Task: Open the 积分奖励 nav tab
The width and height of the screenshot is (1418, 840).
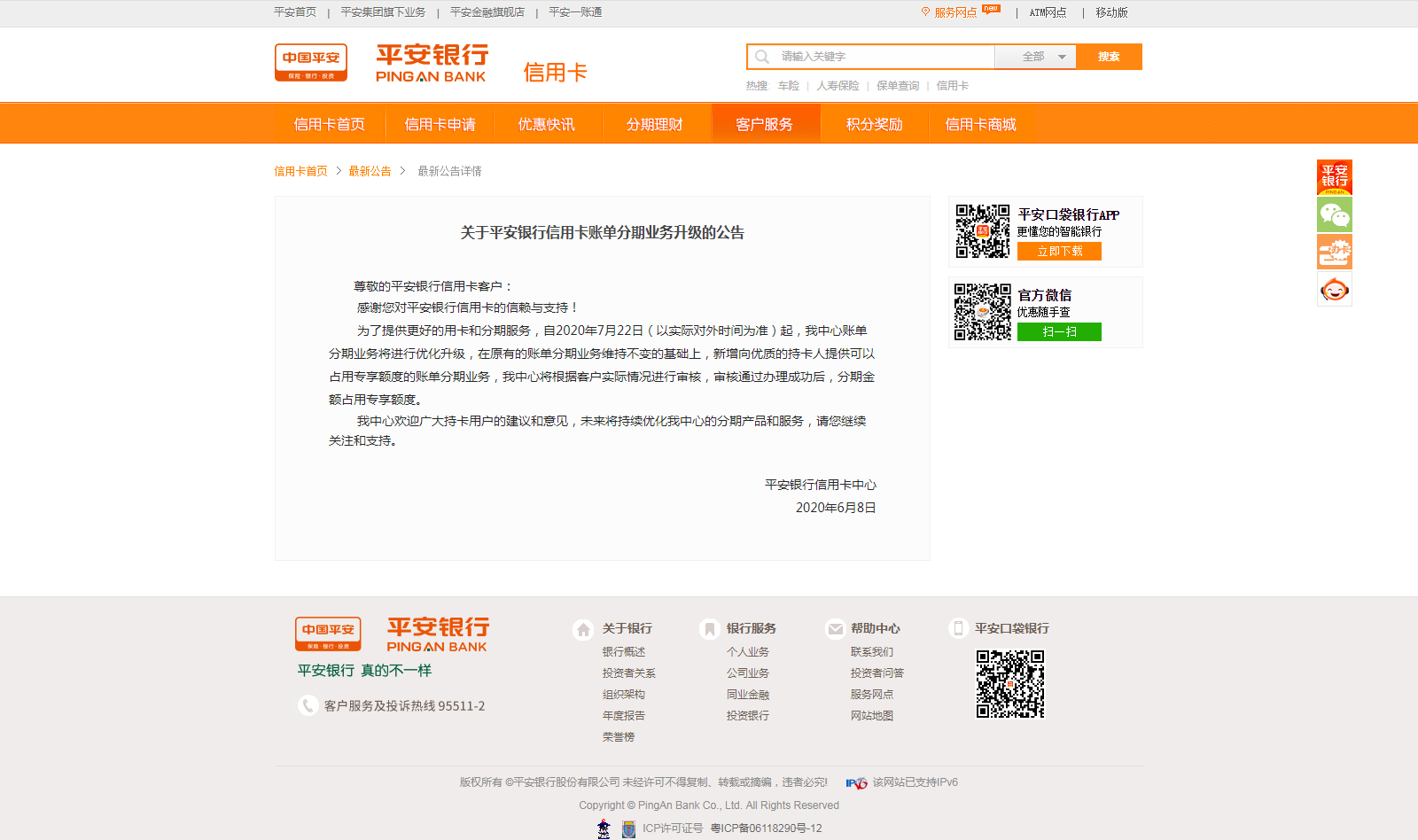Action: pyautogui.click(x=874, y=124)
